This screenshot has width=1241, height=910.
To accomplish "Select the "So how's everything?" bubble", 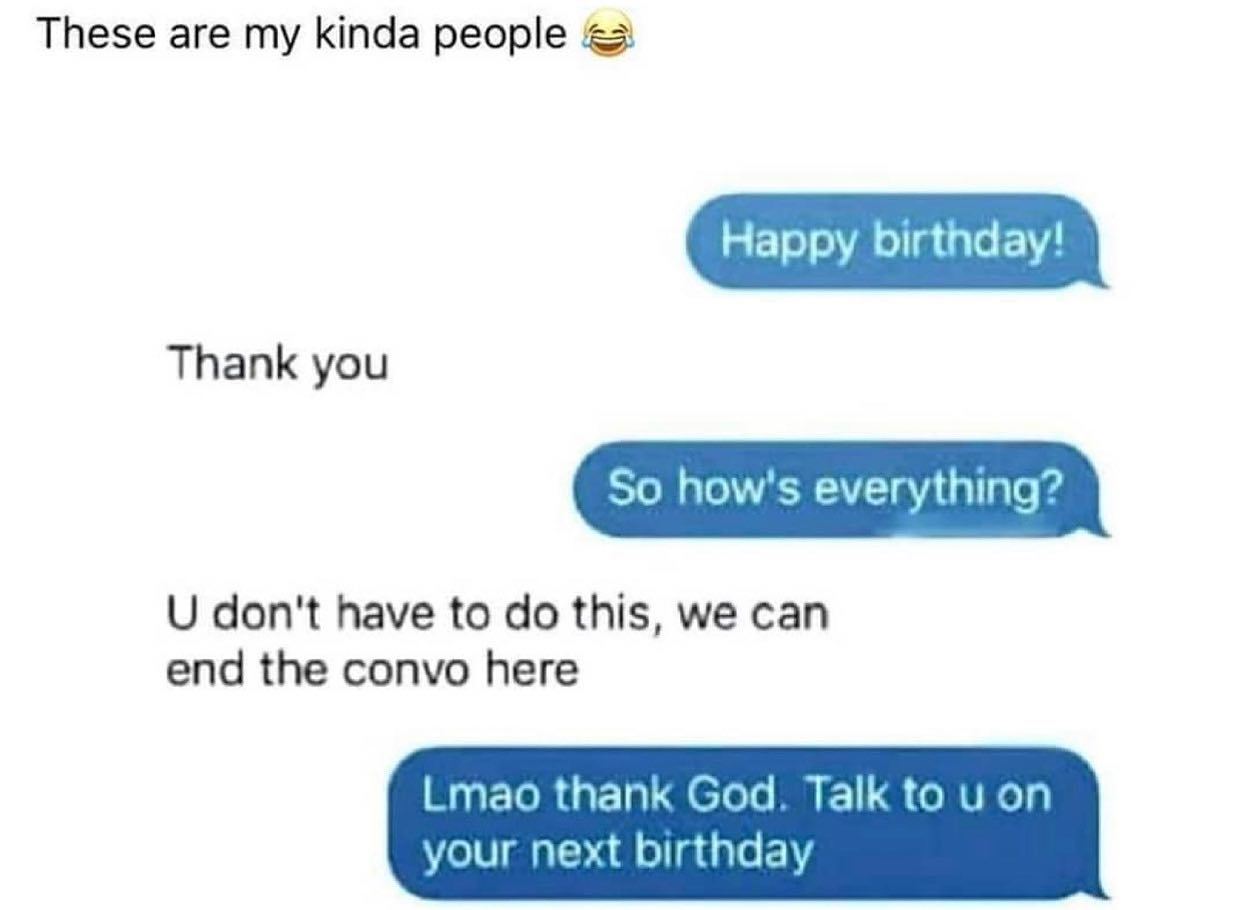I will pos(838,490).
